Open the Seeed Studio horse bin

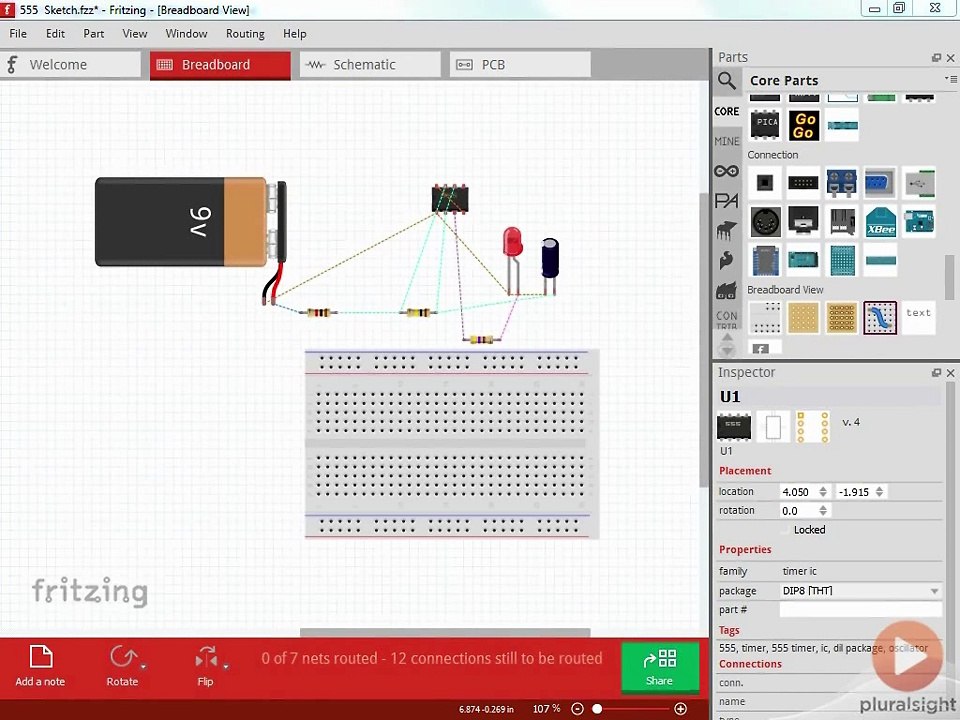727,231
